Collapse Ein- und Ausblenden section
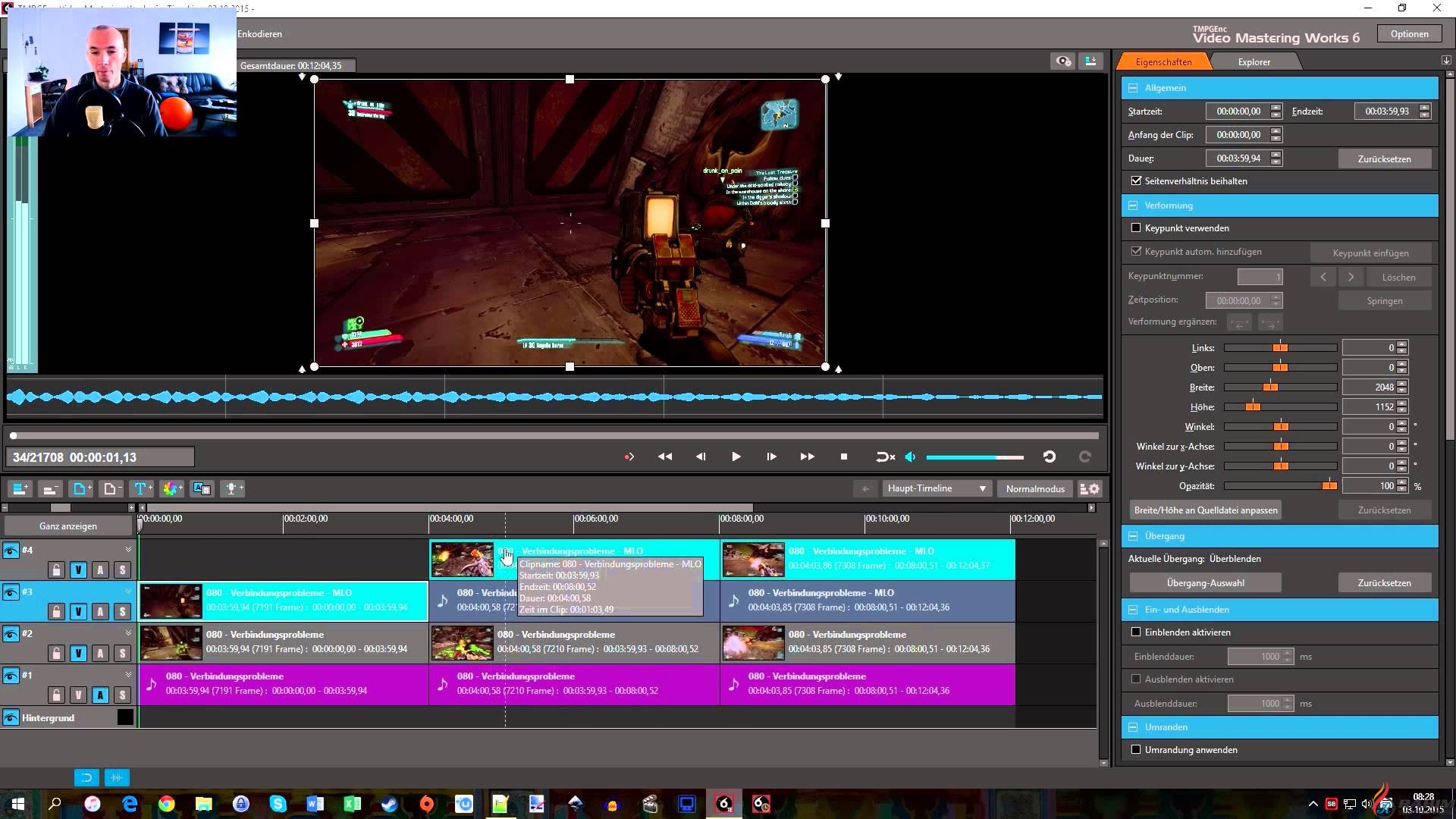This screenshot has height=819, width=1456. (x=1133, y=610)
